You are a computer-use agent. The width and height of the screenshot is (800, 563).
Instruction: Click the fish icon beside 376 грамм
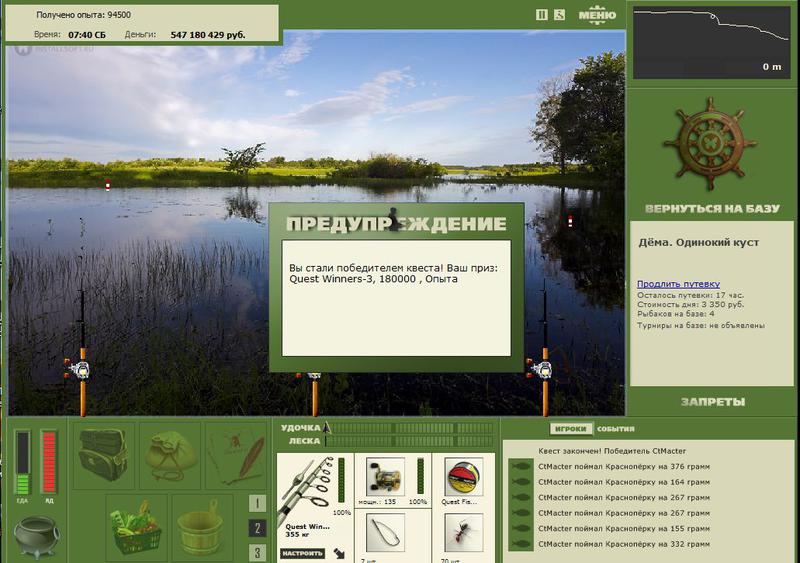[x=520, y=467]
